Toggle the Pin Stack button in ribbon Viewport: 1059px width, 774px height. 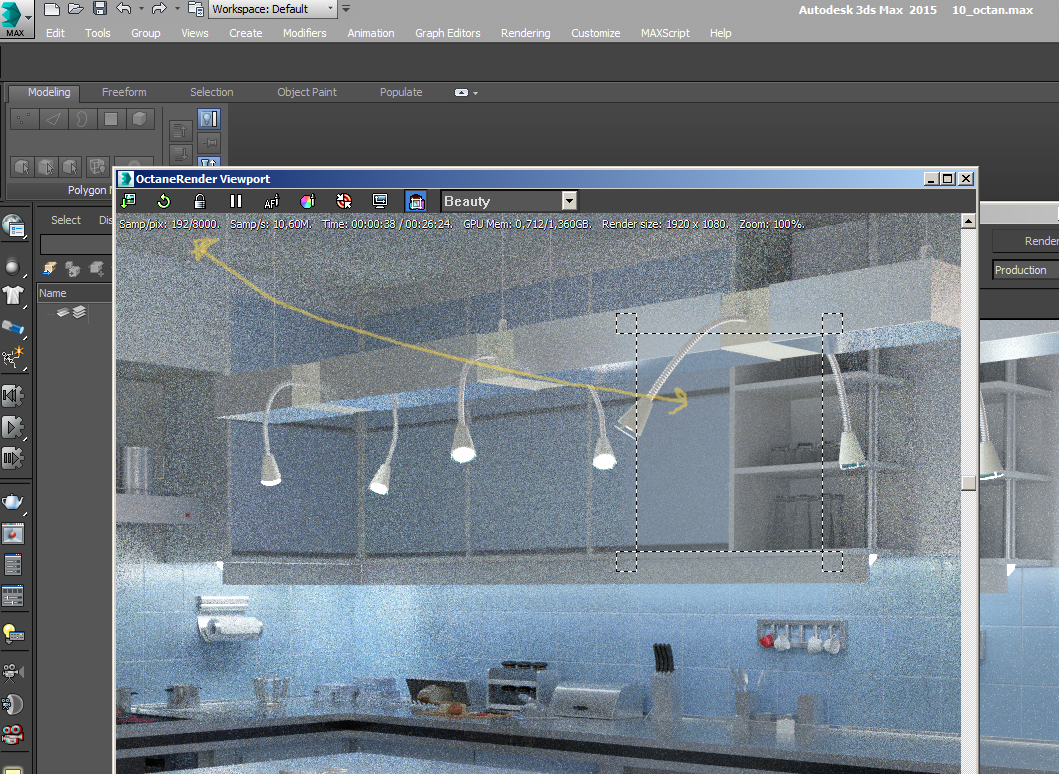coord(209,143)
